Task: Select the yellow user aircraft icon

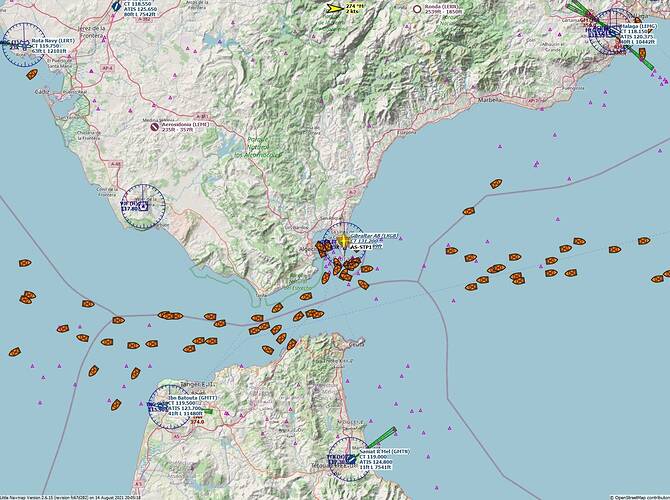Action: click(x=334, y=8)
